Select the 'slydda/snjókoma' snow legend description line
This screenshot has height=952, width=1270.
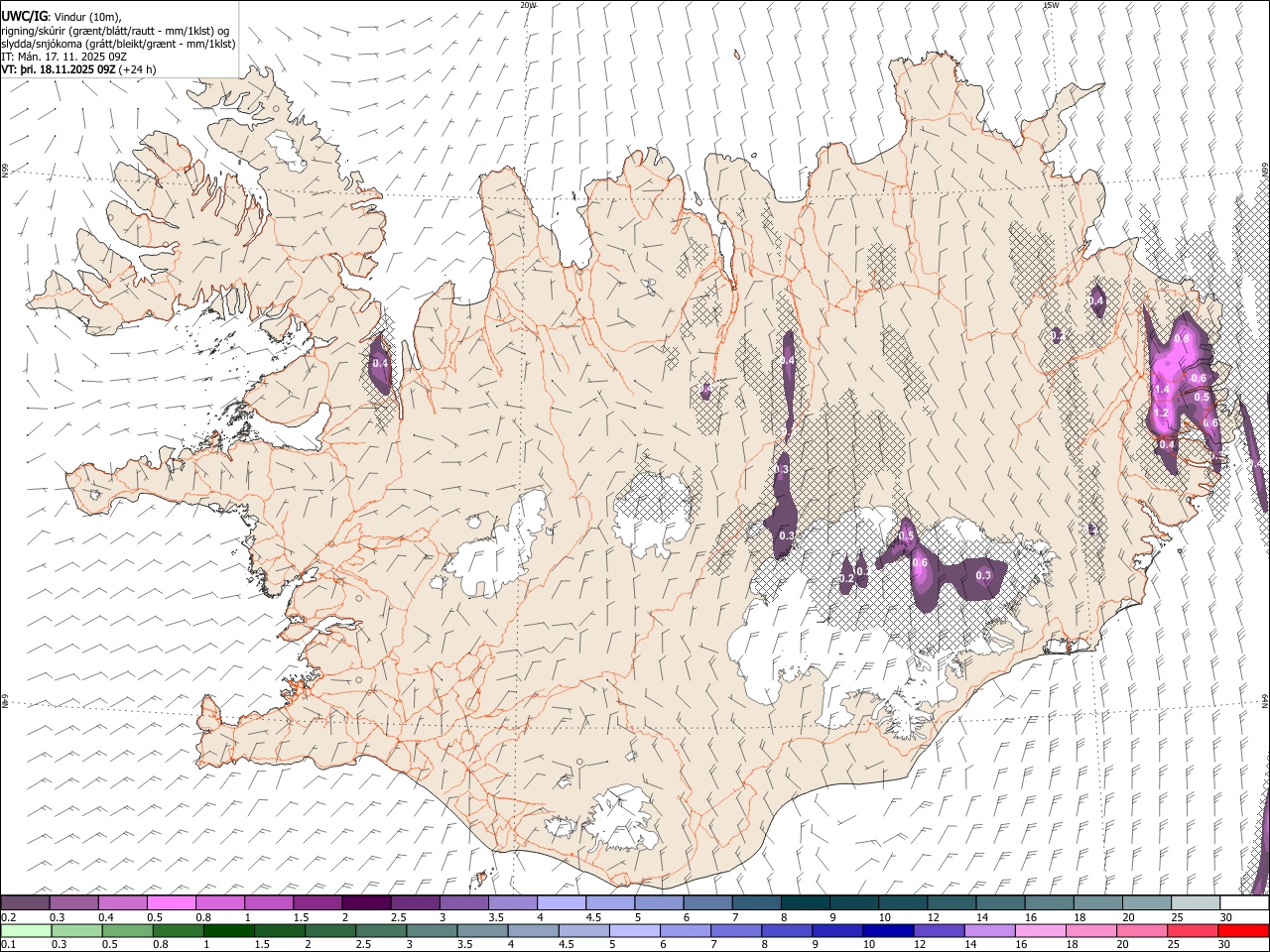pyautogui.click(x=118, y=45)
